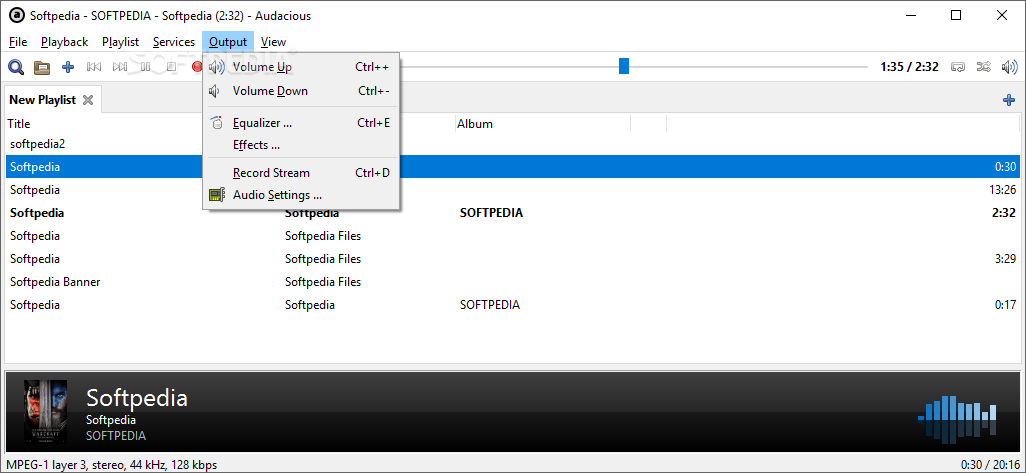This screenshot has width=1026, height=473.
Task: Open the Playlist menu
Action: [x=120, y=42]
